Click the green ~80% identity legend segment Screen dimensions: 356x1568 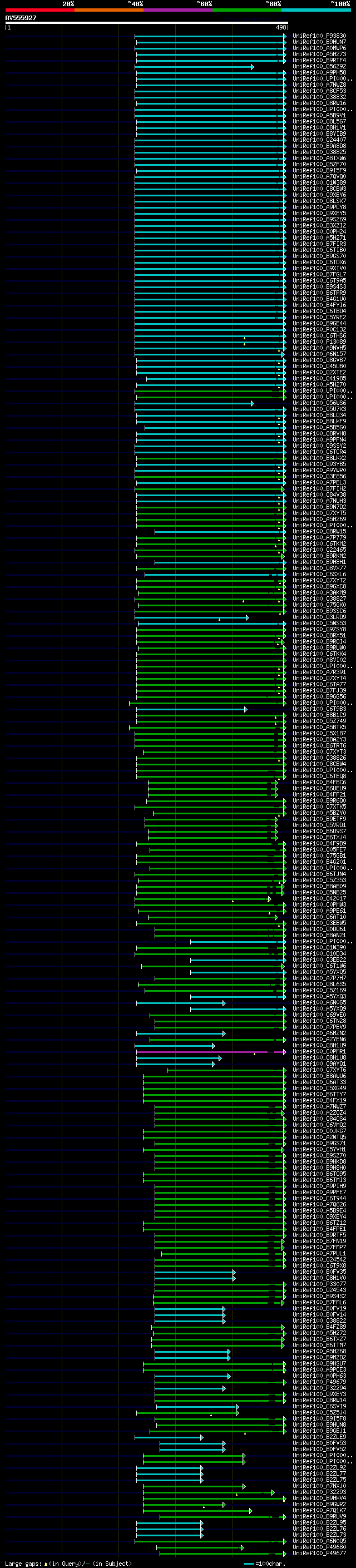click(x=247, y=10)
